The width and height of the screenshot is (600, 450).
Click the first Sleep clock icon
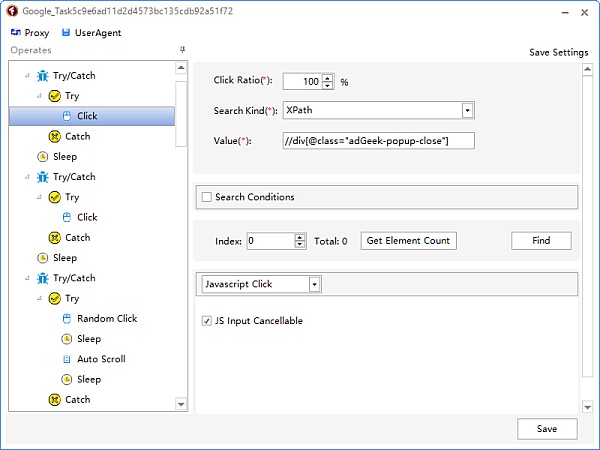coord(42,157)
